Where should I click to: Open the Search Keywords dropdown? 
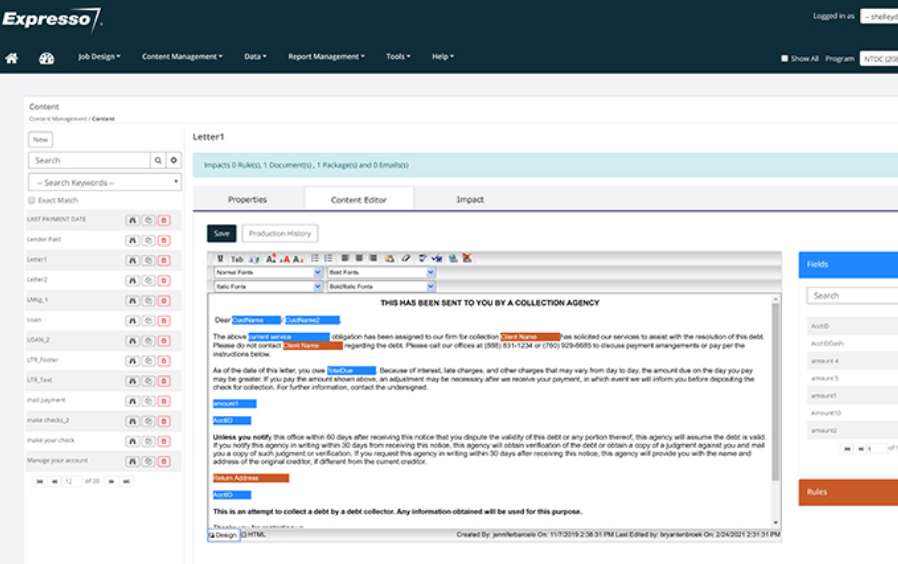pos(105,183)
